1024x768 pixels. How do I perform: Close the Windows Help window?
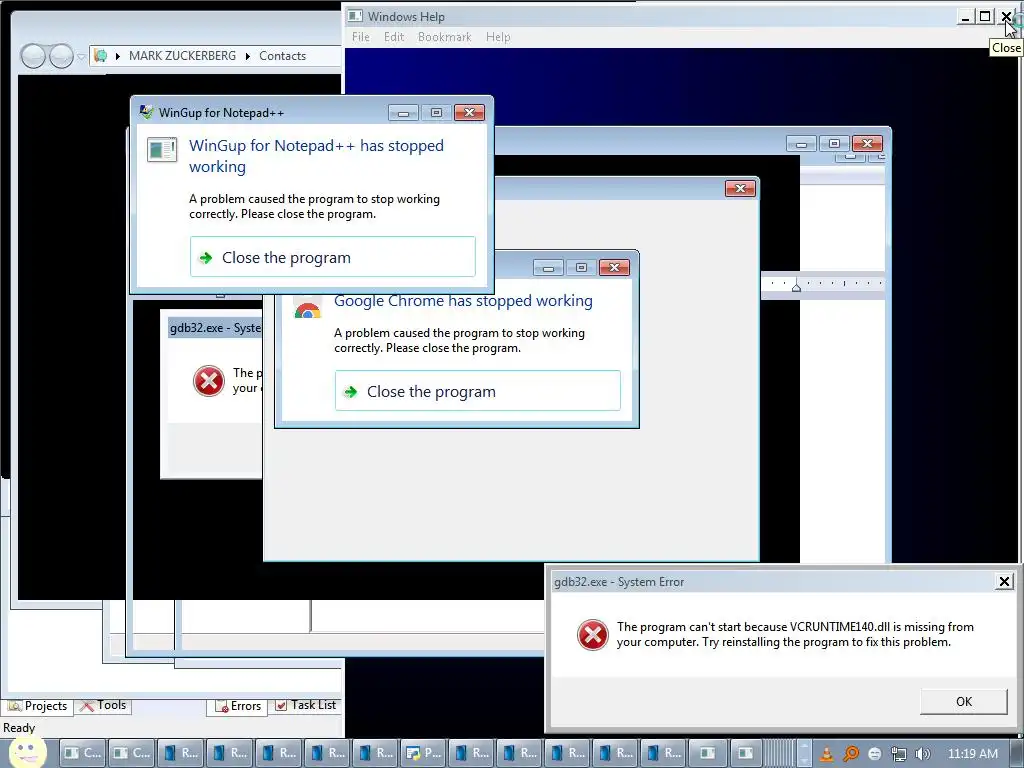point(1006,16)
